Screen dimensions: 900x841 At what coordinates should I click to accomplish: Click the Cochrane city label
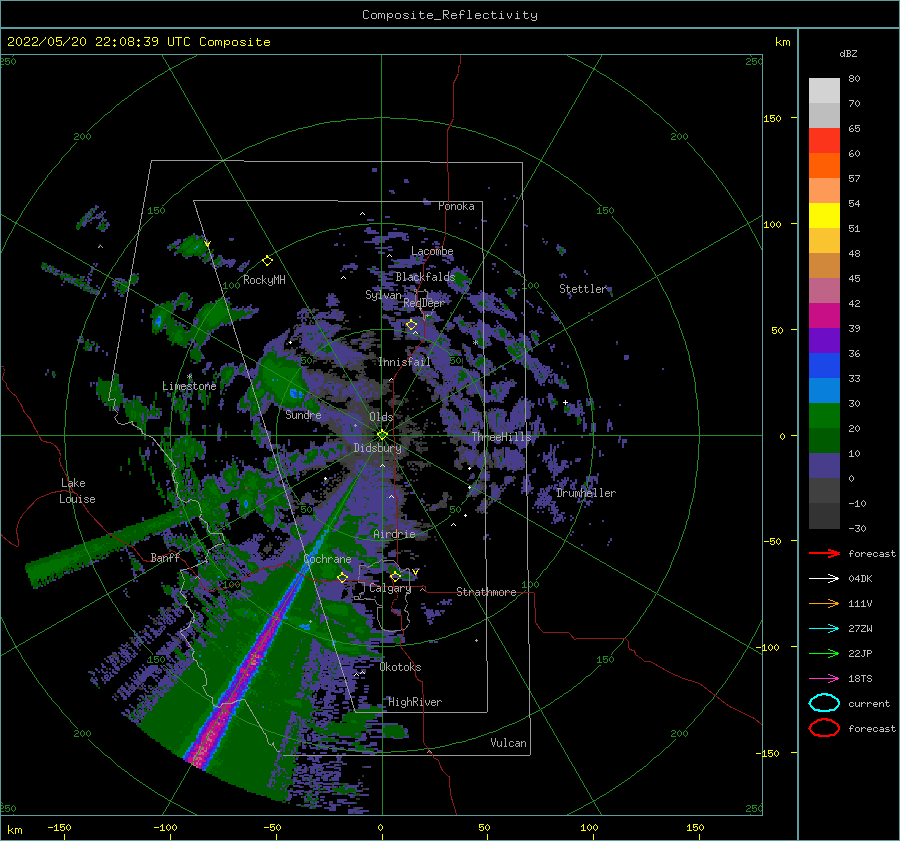coord(327,559)
